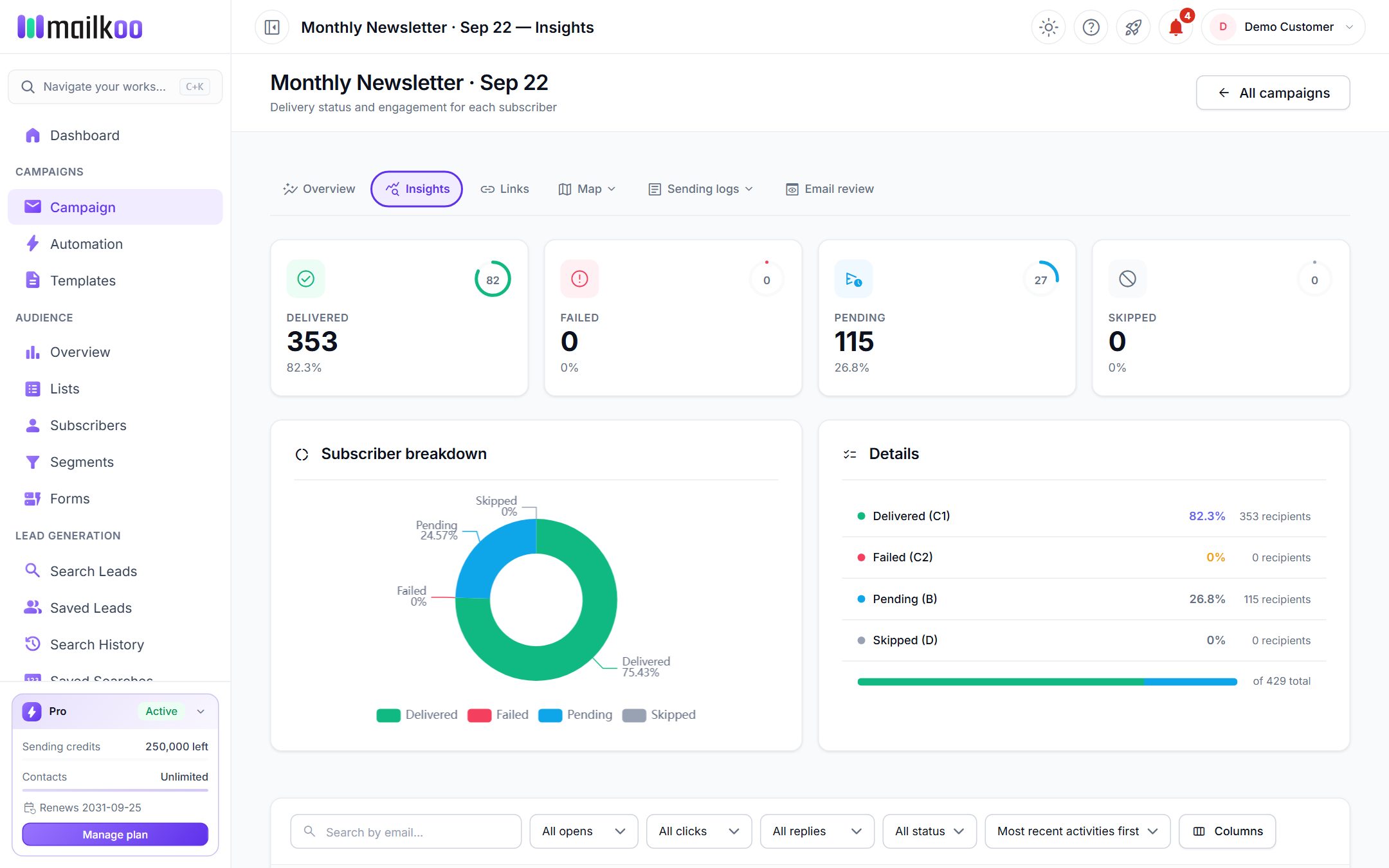Screen dimensions: 1389x868
Task: Open the Map tab menu
Action: point(587,189)
